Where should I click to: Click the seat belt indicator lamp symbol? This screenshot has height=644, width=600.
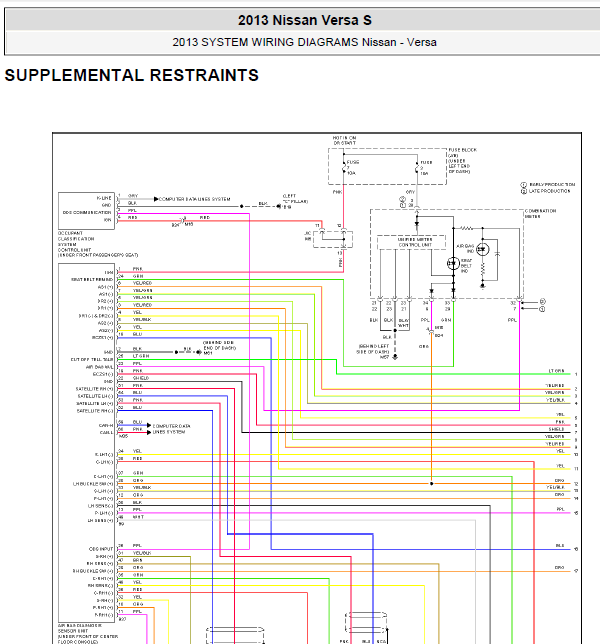pos(453,263)
